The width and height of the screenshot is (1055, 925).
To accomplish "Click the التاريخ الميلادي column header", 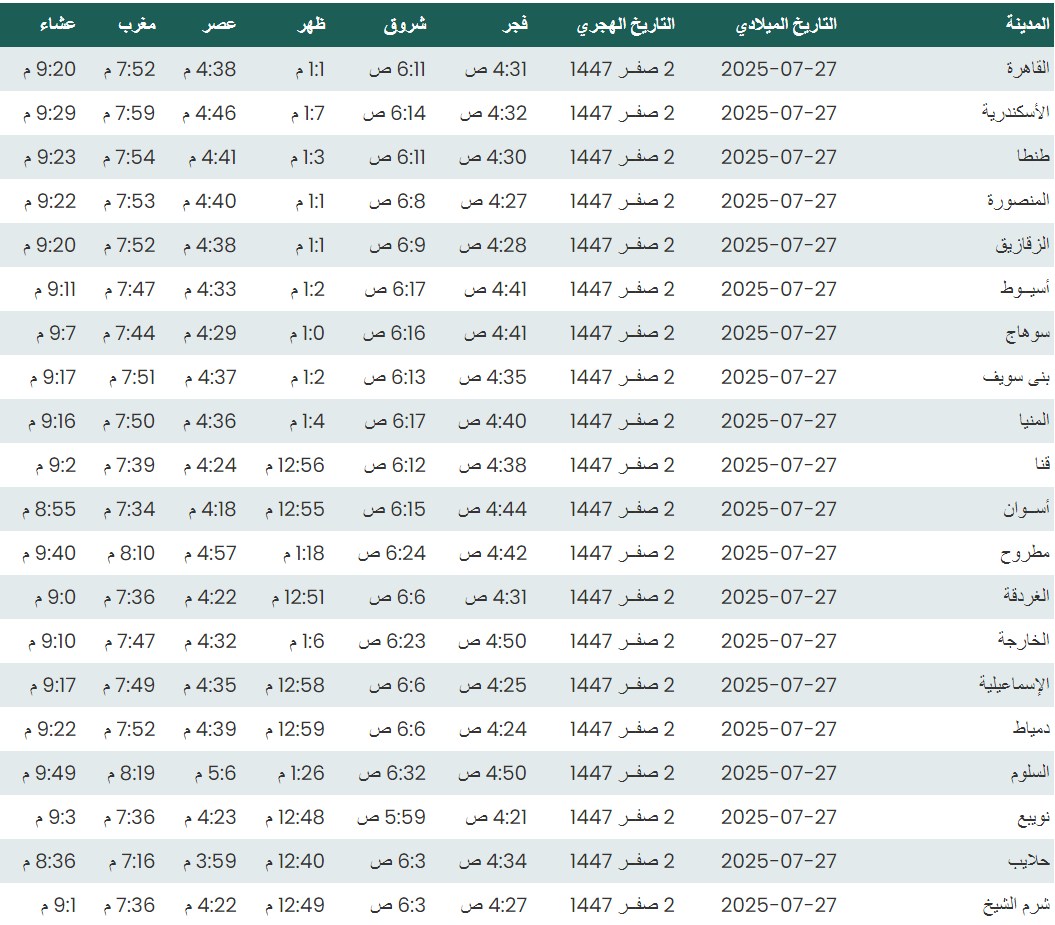I will click(786, 24).
